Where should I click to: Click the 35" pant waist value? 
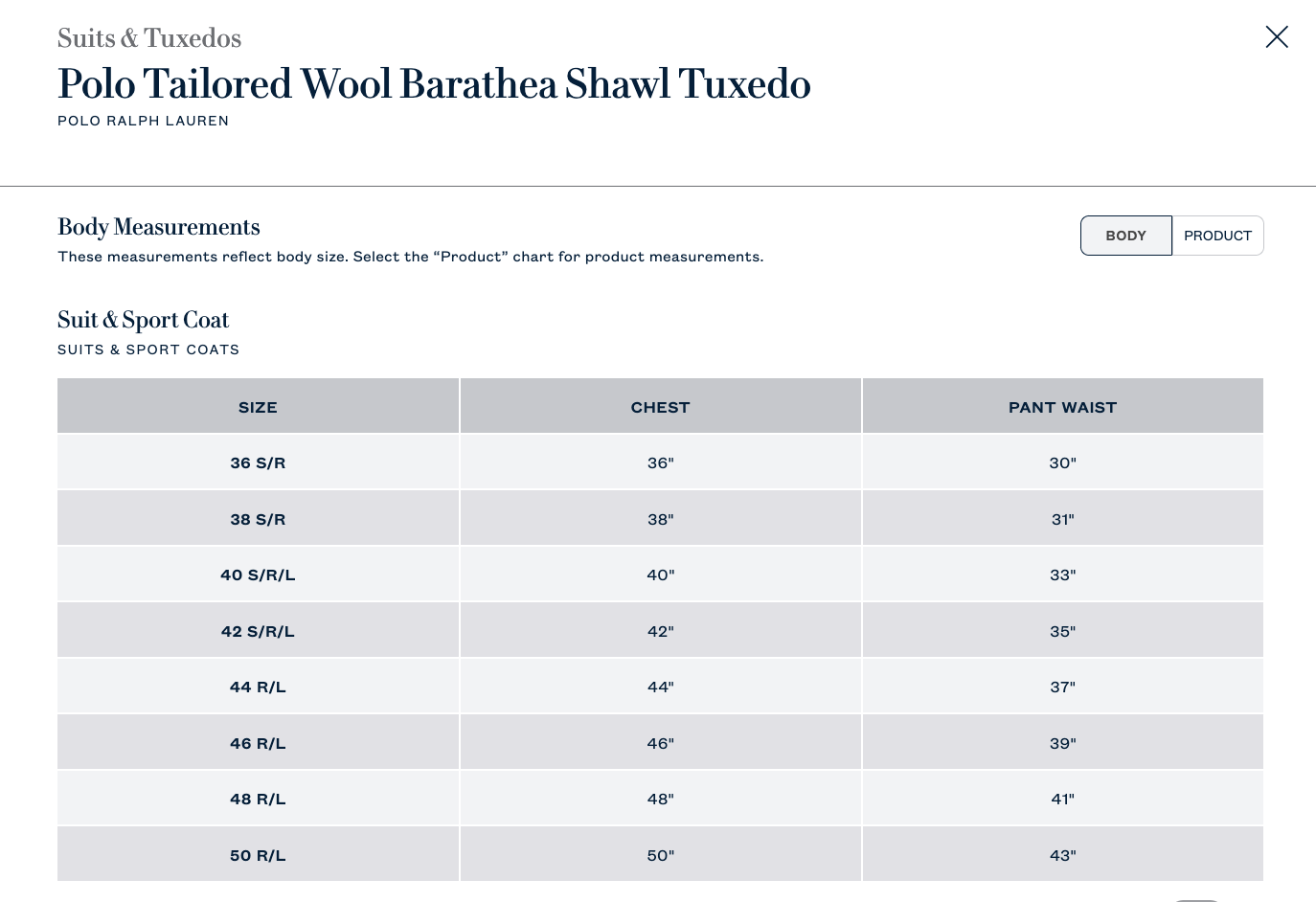1063,631
